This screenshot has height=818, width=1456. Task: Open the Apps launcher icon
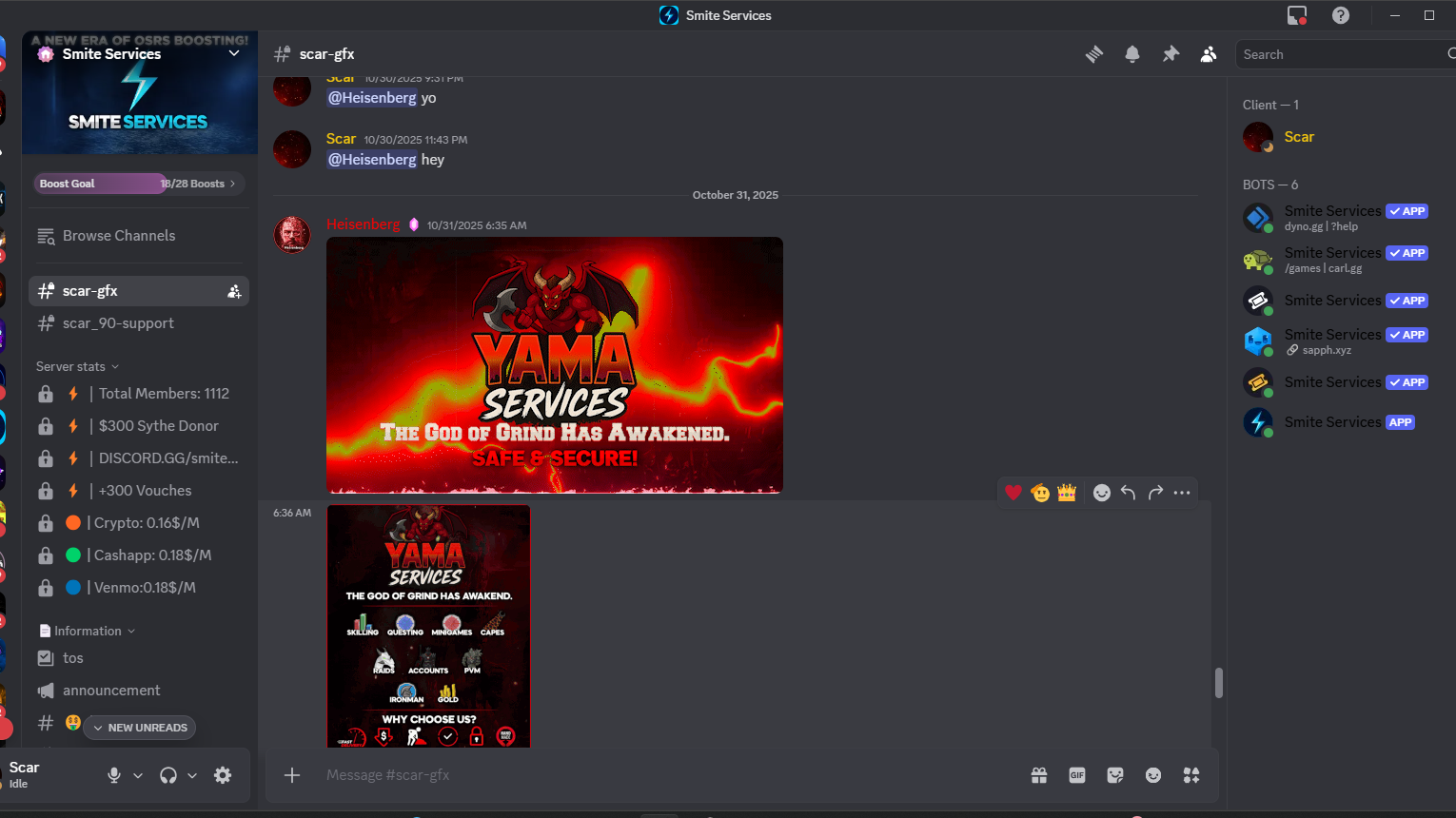click(1191, 775)
